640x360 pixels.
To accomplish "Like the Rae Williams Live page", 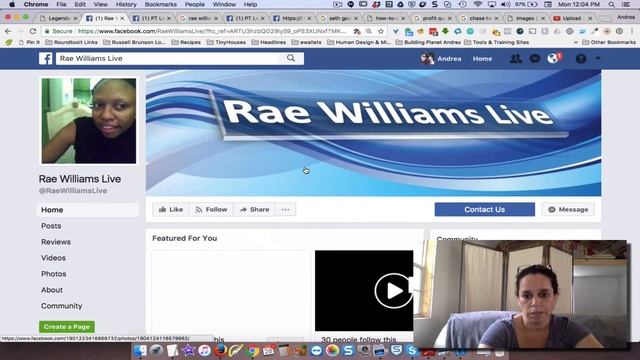I will coord(171,209).
